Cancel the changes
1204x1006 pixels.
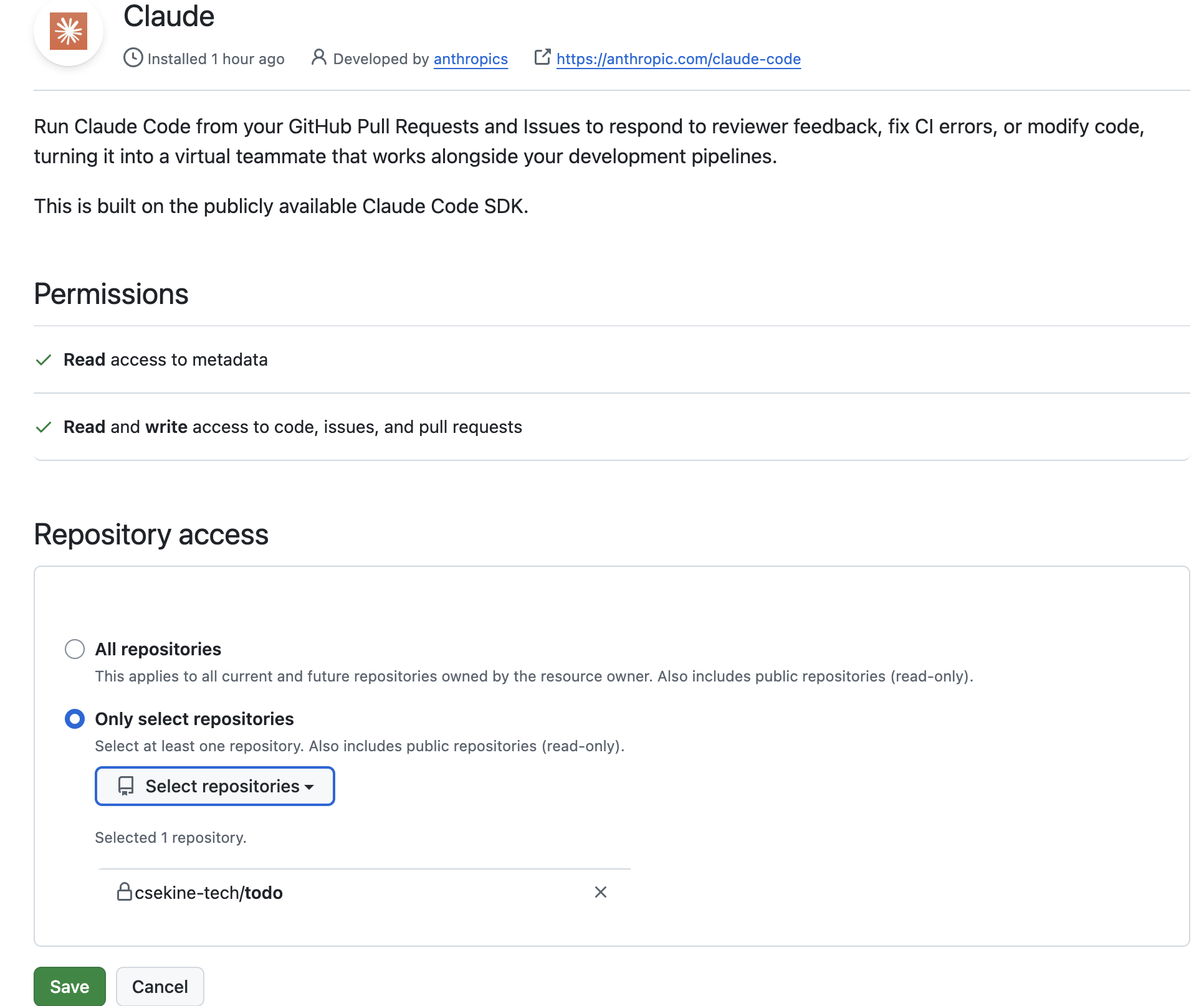[x=160, y=986]
